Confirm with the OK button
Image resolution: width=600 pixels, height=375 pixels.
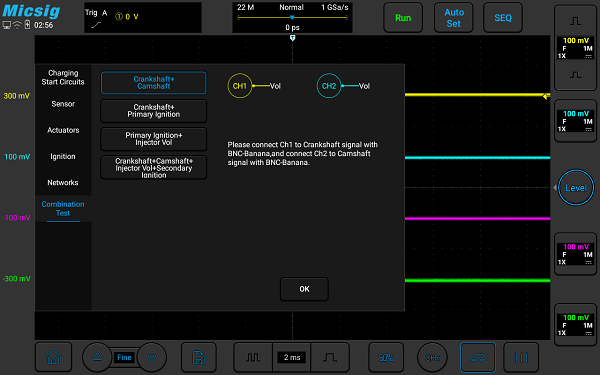(304, 289)
